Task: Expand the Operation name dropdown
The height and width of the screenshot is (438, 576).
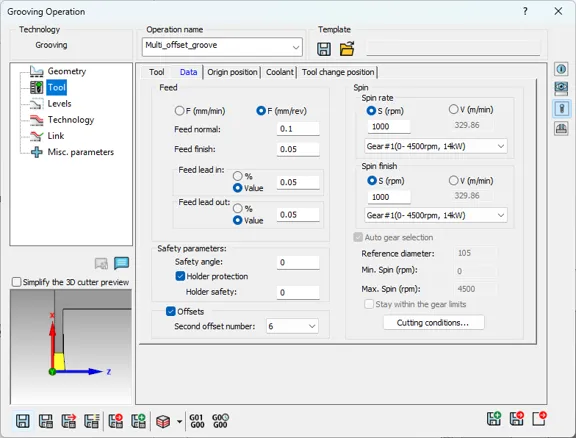Action: 296,47
